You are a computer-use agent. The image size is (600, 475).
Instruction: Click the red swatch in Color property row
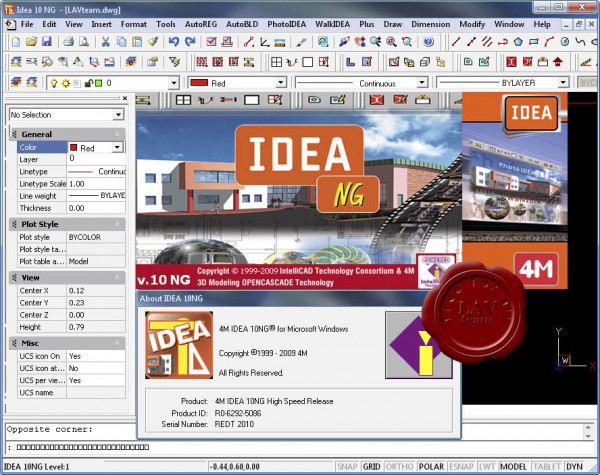coord(73,147)
